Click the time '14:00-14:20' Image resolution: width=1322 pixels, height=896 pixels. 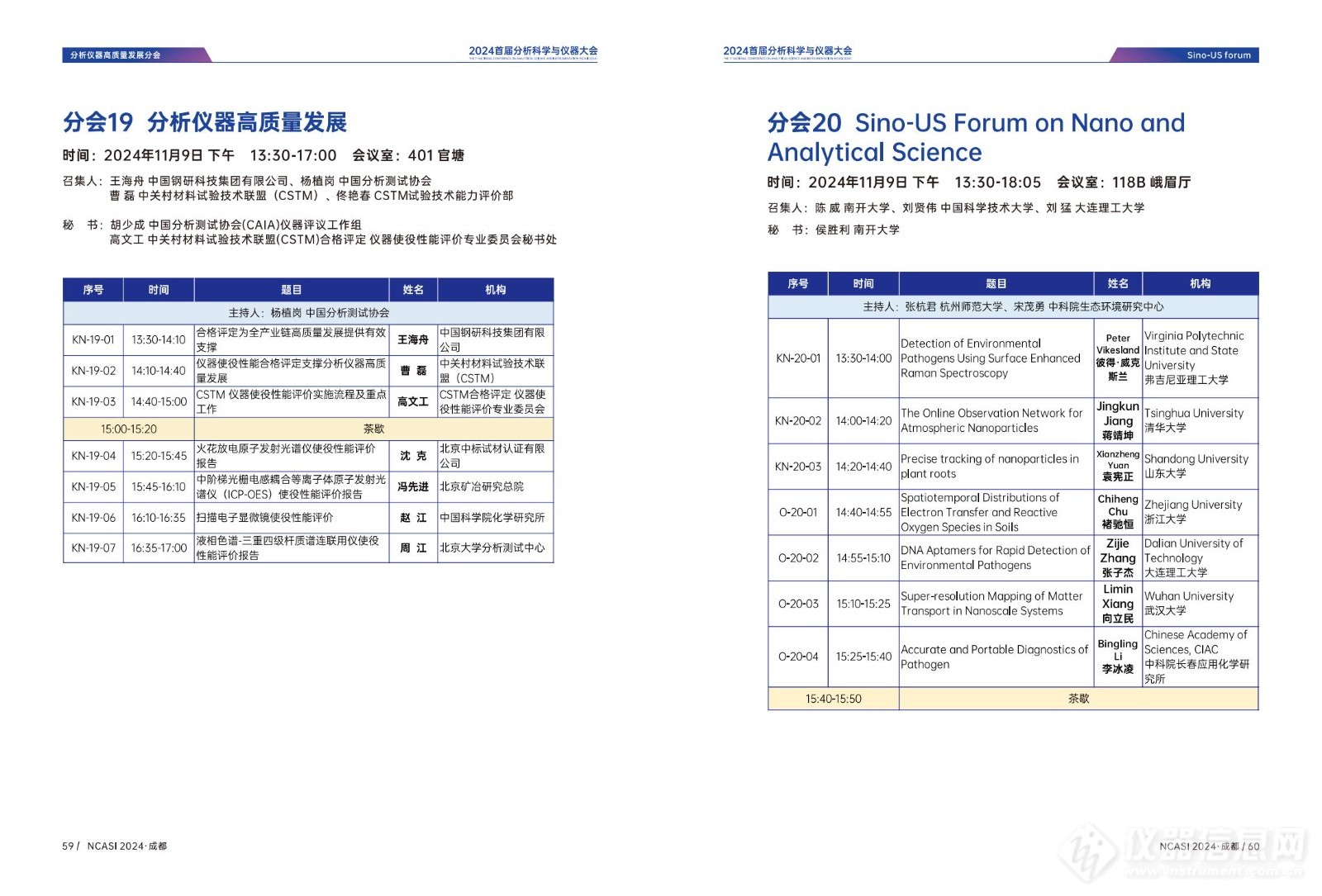click(863, 421)
